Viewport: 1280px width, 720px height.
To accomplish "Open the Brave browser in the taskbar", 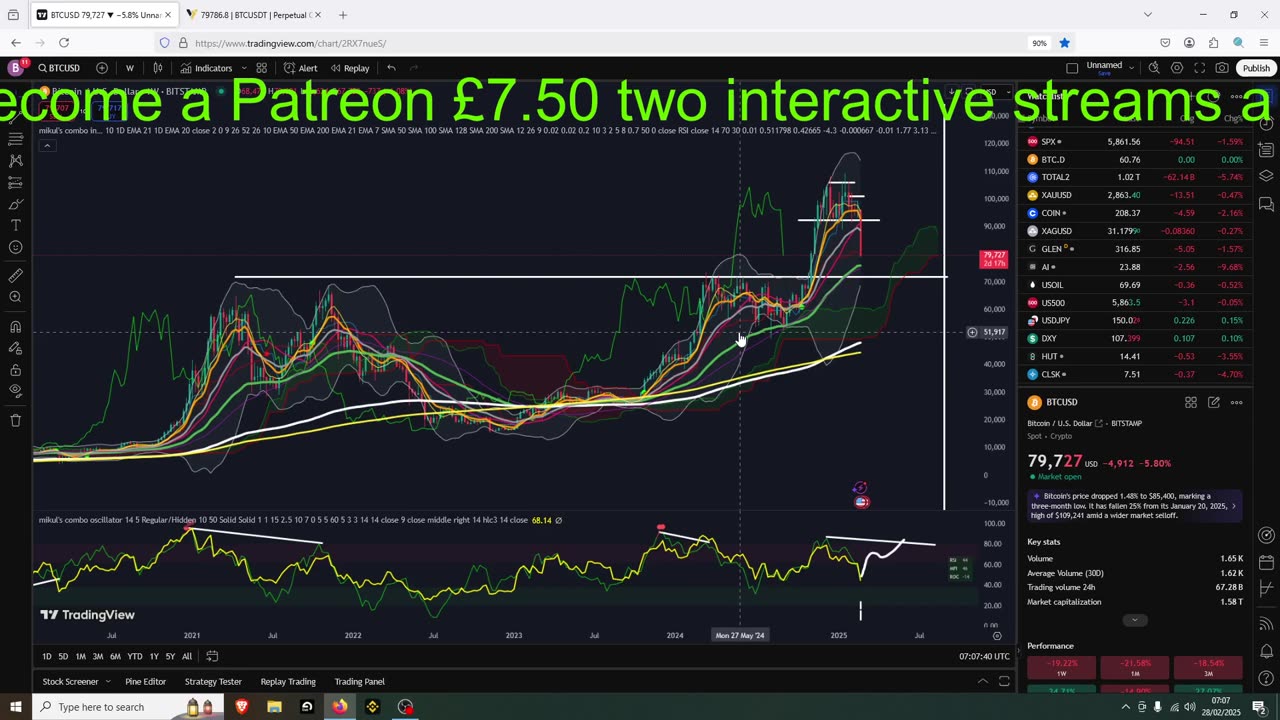I will click(x=241, y=707).
